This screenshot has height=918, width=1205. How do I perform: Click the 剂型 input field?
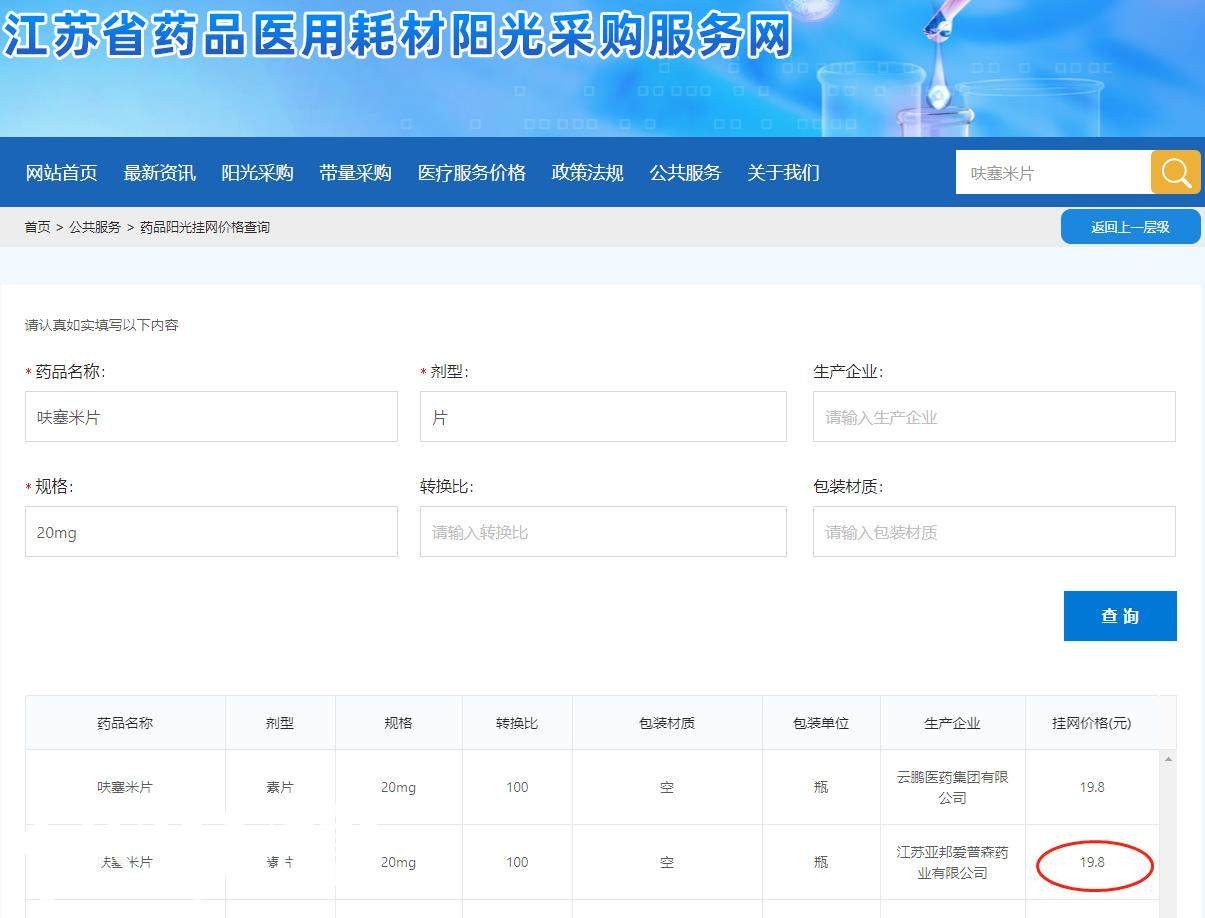(603, 417)
